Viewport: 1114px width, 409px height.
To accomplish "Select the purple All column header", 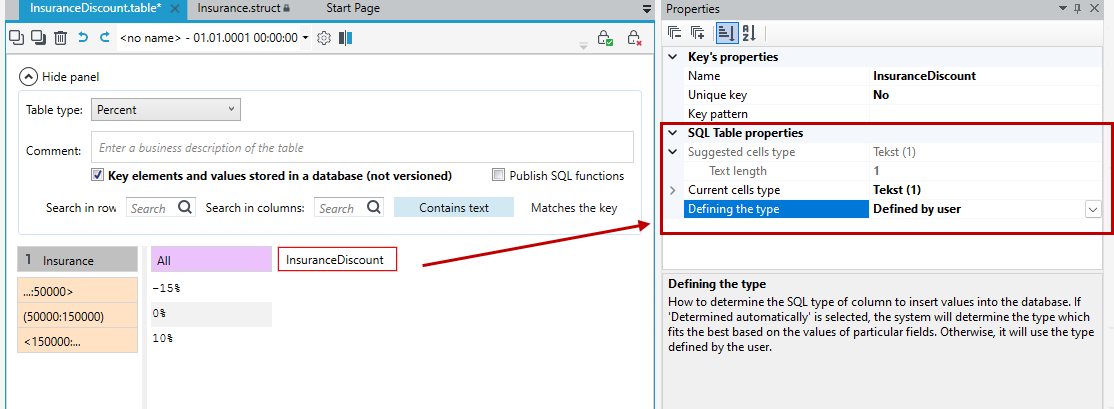I will click(x=211, y=259).
